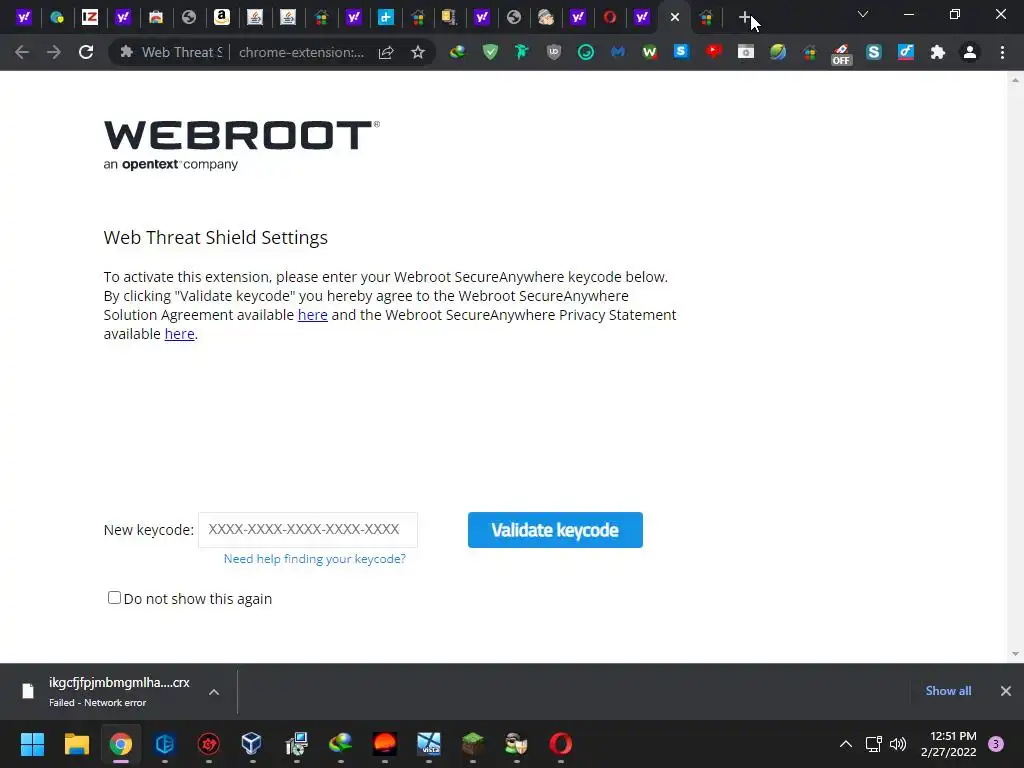Image resolution: width=1024 pixels, height=768 pixels.
Task: Open VirtualBox from the taskbar
Action: pos(251,744)
